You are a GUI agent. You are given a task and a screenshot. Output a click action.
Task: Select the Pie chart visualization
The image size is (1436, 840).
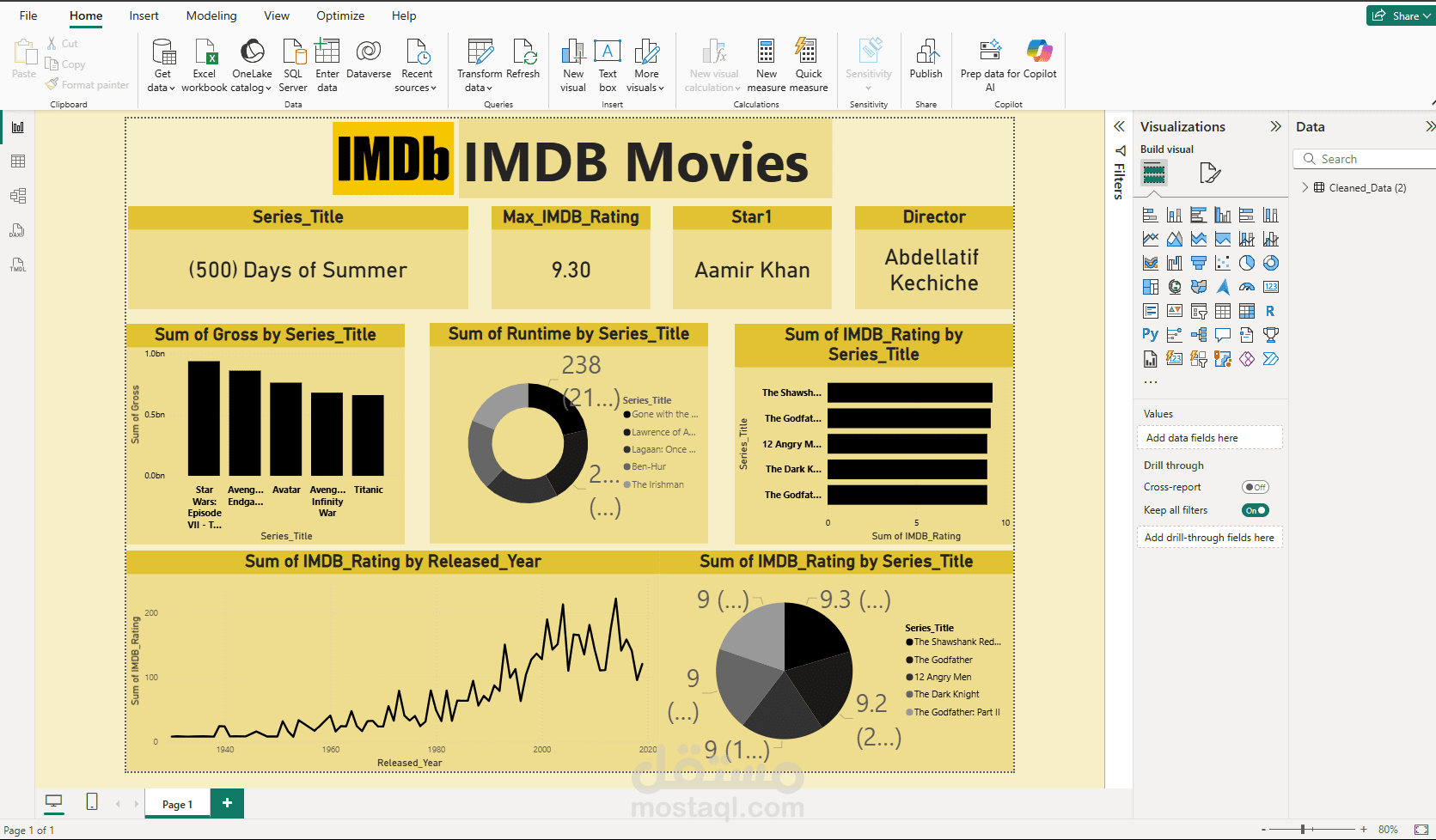click(1247, 263)
